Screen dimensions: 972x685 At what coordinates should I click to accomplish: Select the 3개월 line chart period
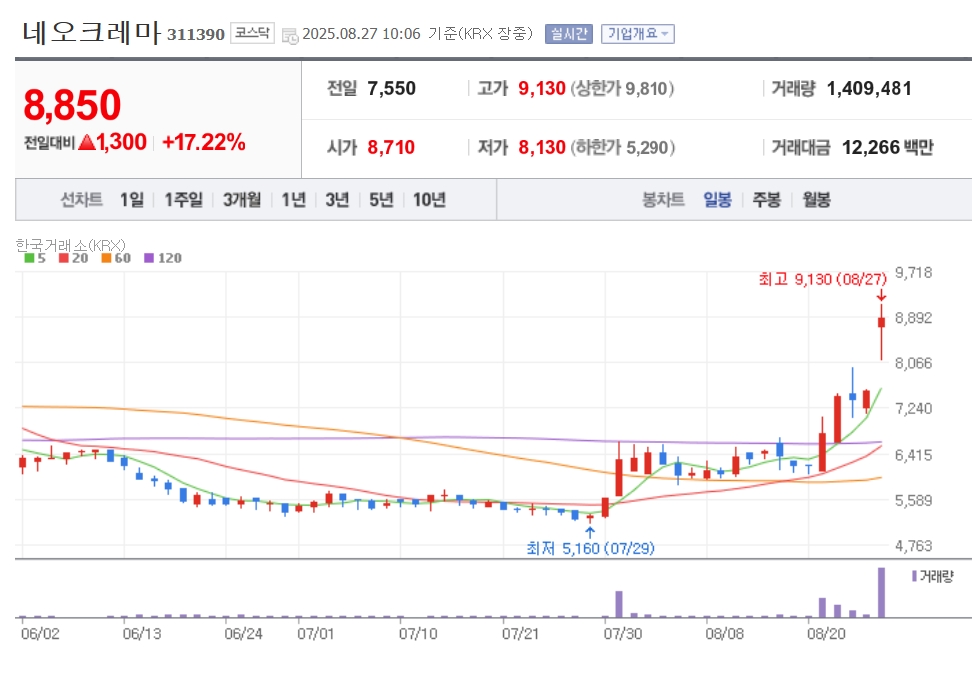pos(242,200)
